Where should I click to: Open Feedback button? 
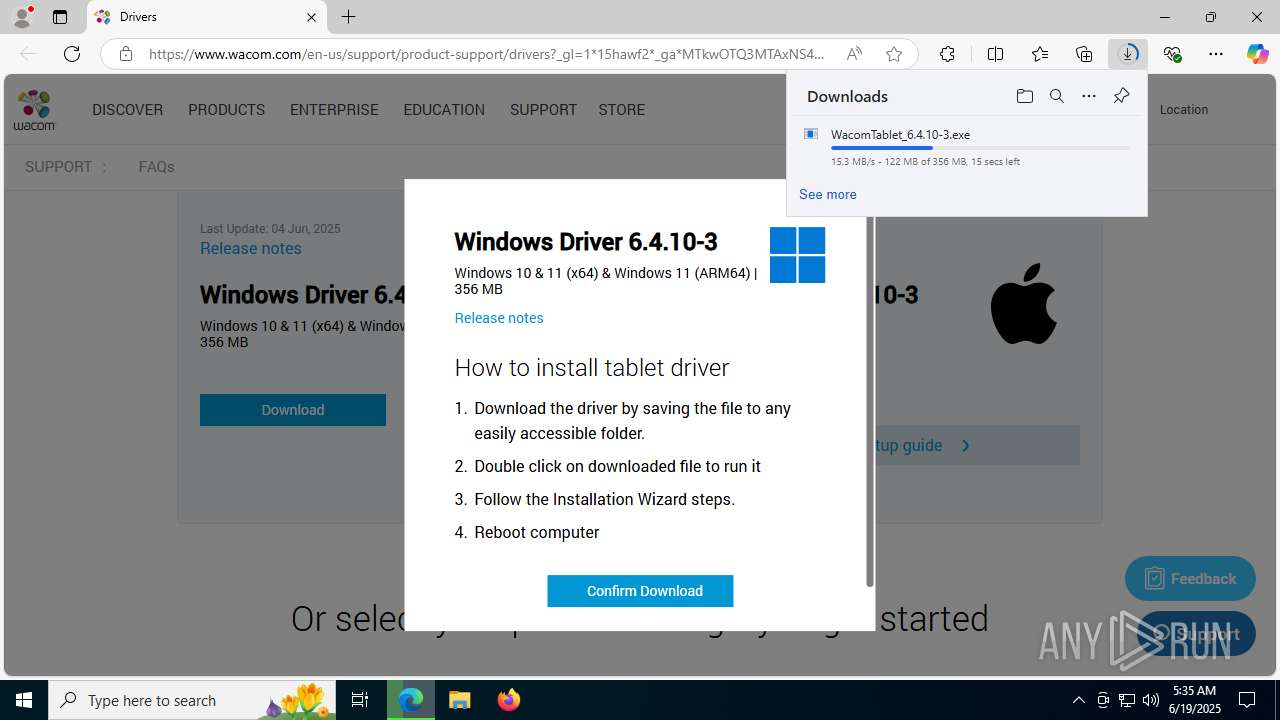point(1190,579)
